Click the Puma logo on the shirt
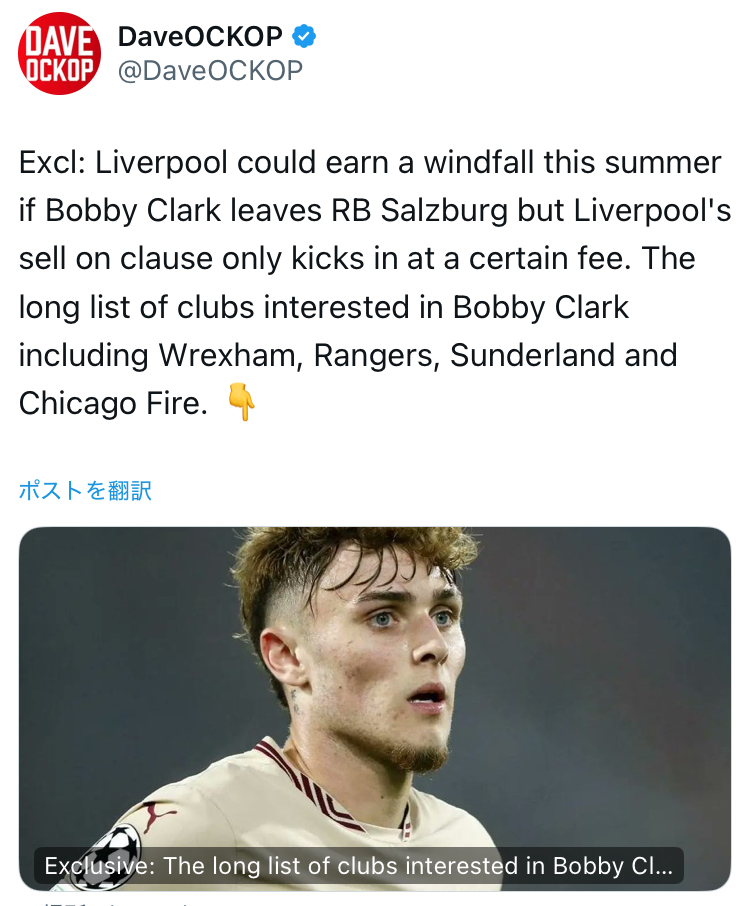Screen dimensions: 750x906 tap(158, 816)
